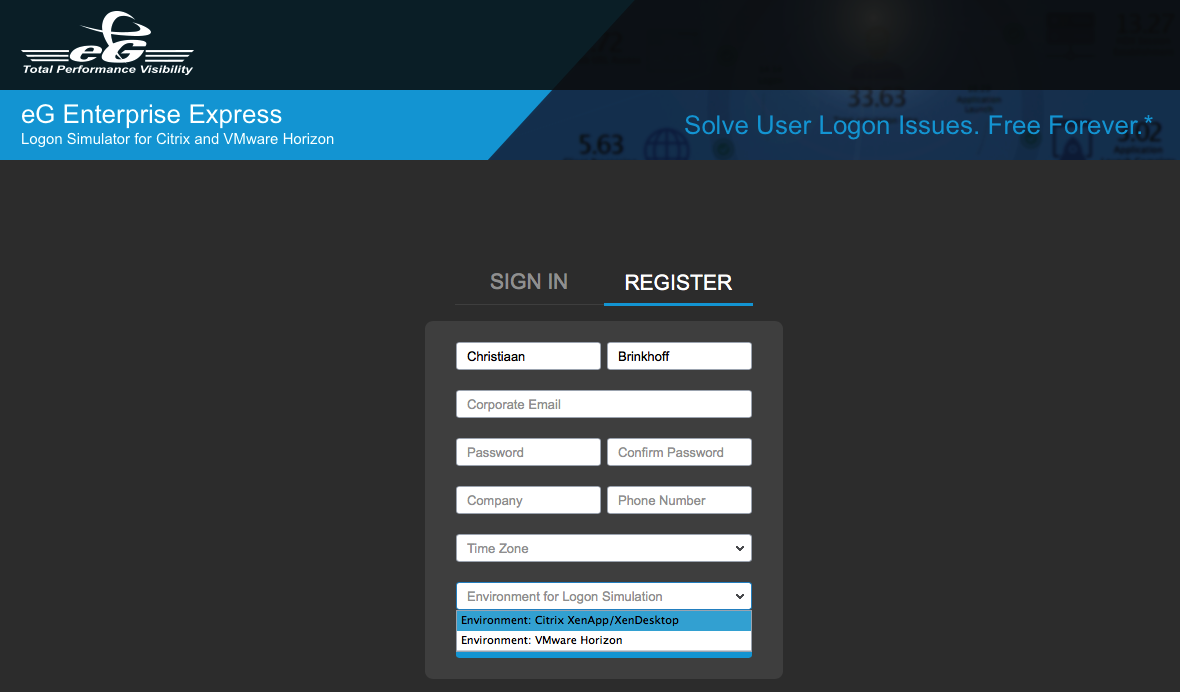Focus the last name field containing Brinkhoff
Image resolution: width=1180 pixels, height=692 pixels.
679,356
